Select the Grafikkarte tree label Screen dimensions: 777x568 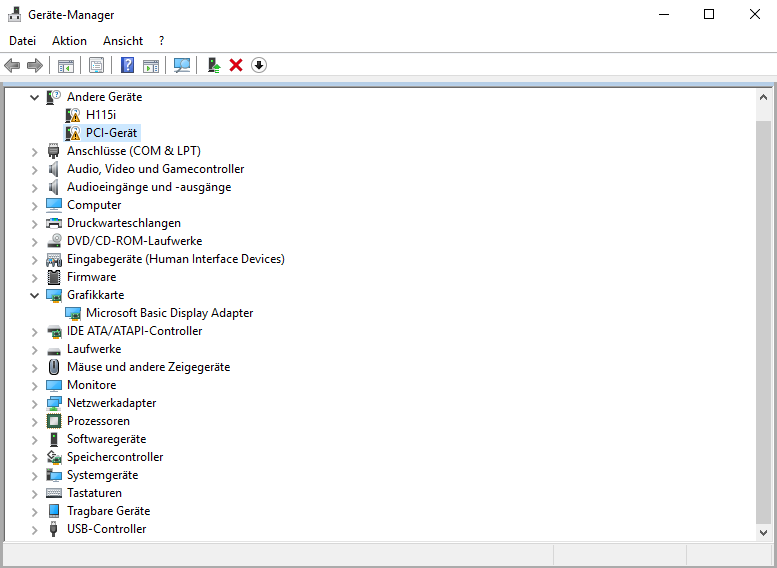click(96, 295)
